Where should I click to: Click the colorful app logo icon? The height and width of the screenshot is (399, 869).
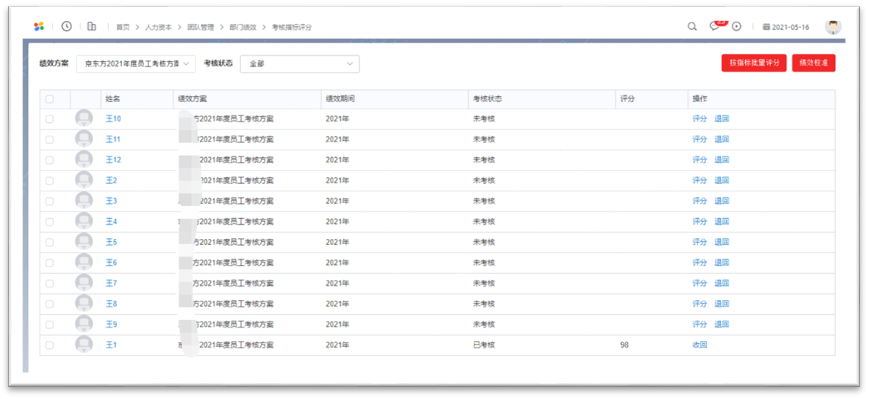click(x=39, y=27)
